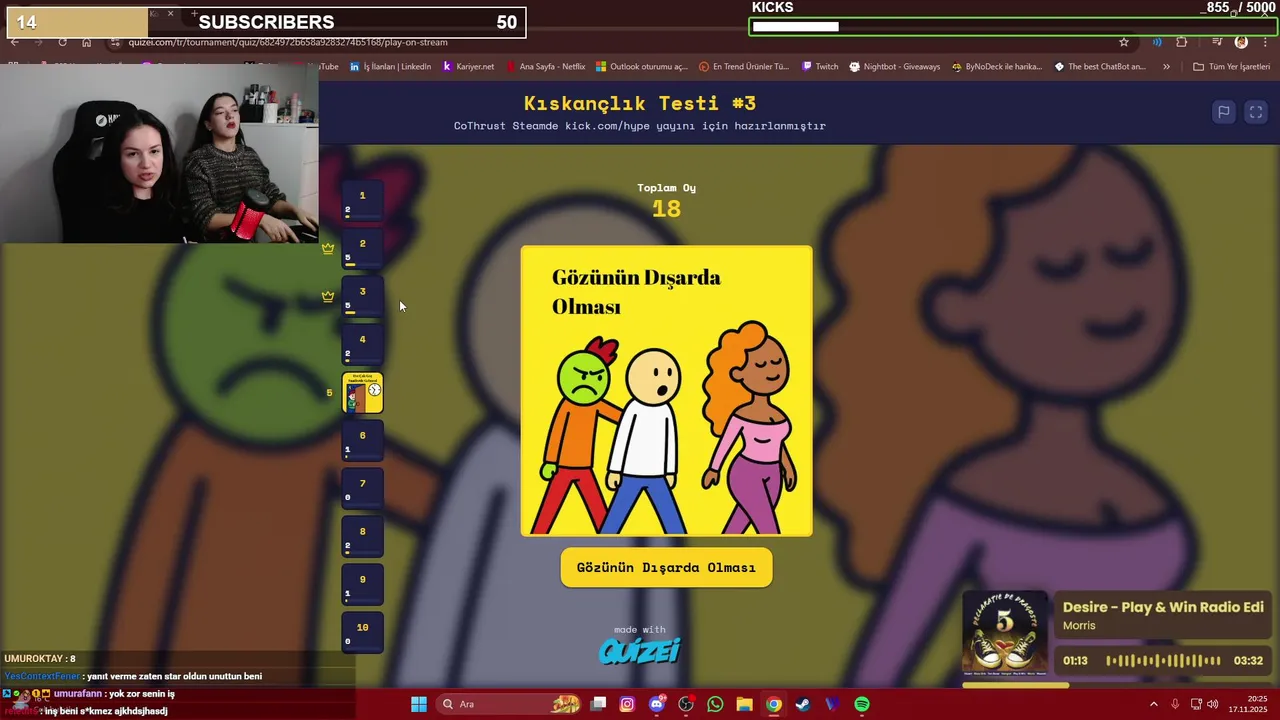The width and height of the screenshot is (1280, 720).
Task: Open the Ana Sayfa - Netflix bookmark
Action: [545, 67]
